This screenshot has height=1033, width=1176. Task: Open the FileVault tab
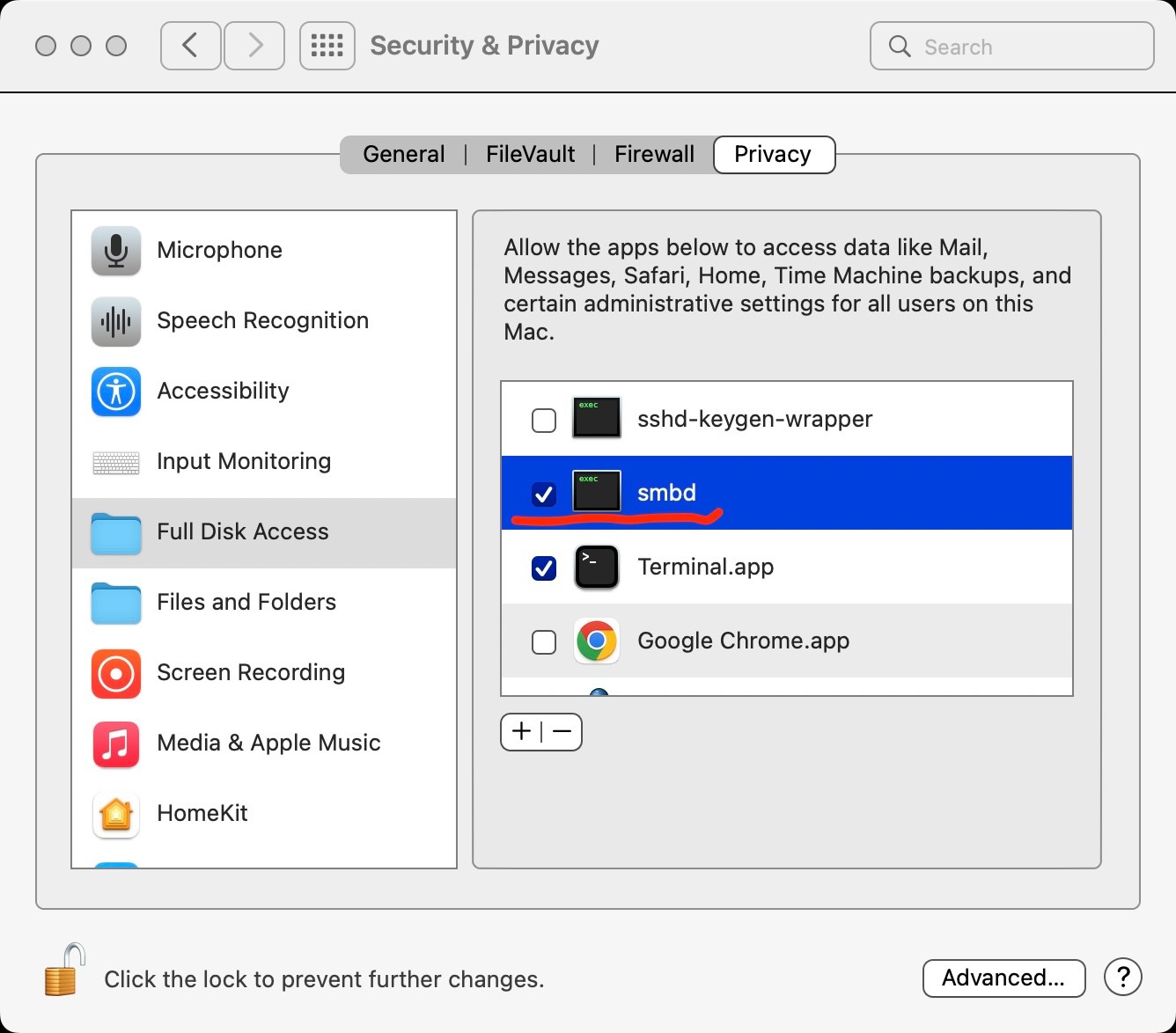530,155
